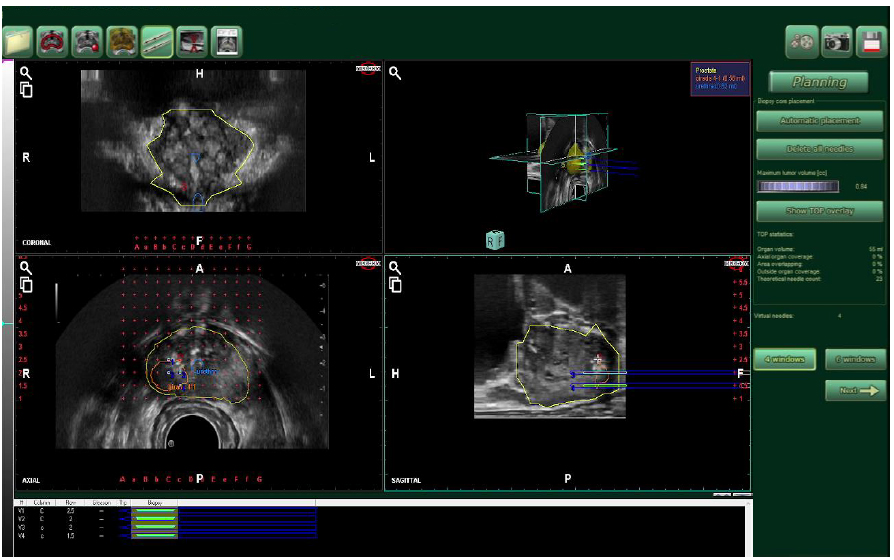Click the film reel recording icon
This screenshot has height=560, width=894.
click(x=802, y=41)
